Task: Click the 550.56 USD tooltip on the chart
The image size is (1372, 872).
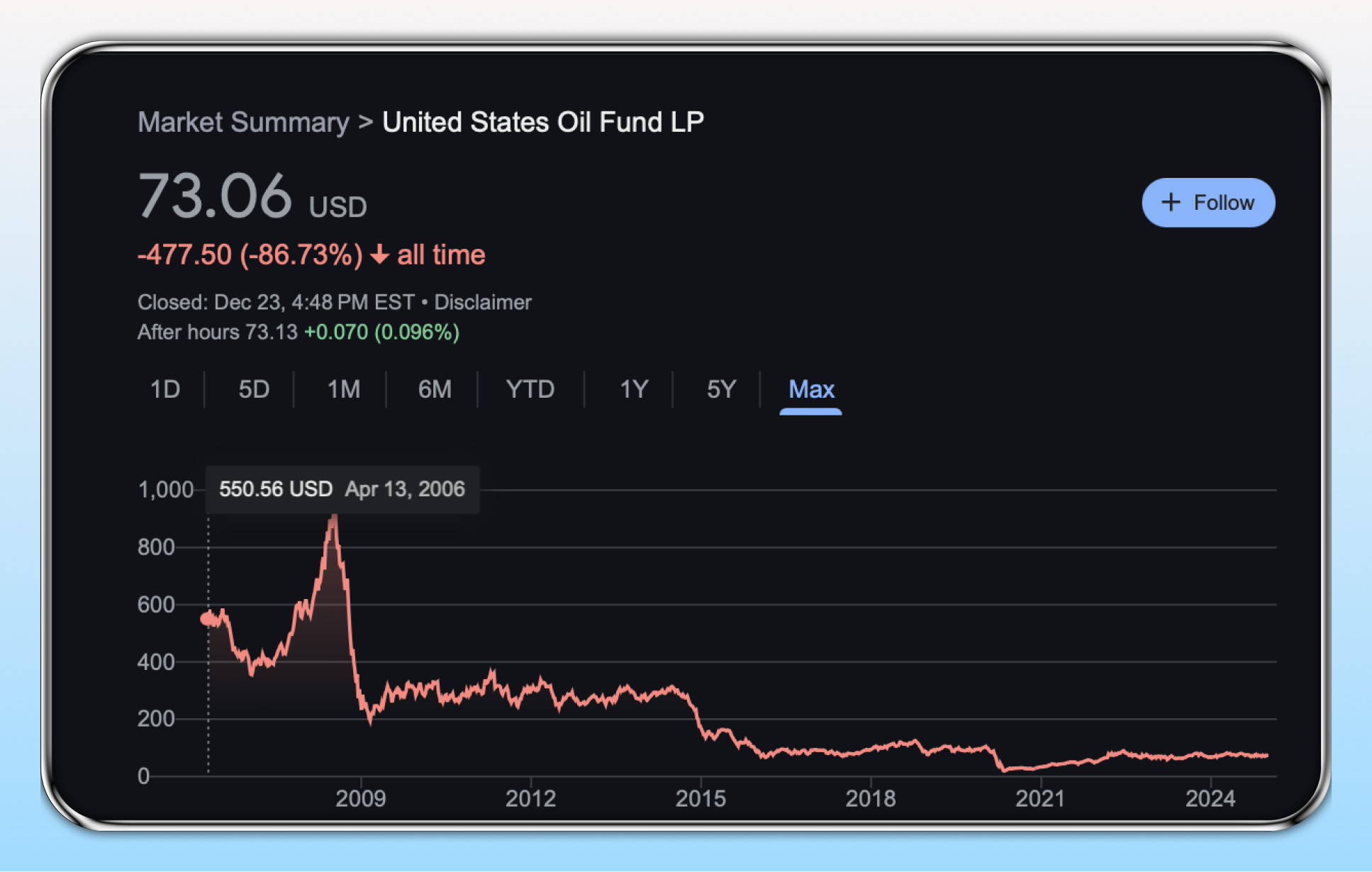Action: pyautogui.click(x=342, y=489)
